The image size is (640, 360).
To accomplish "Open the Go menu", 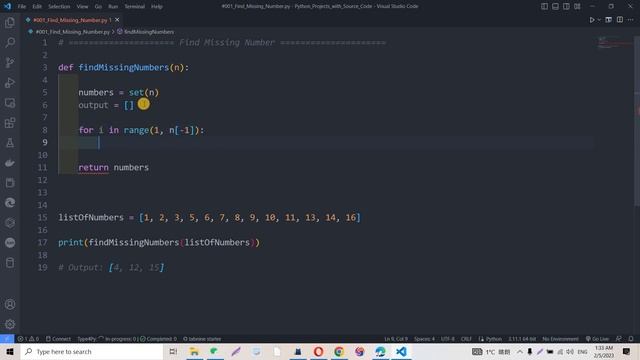I will pos(98,7).
